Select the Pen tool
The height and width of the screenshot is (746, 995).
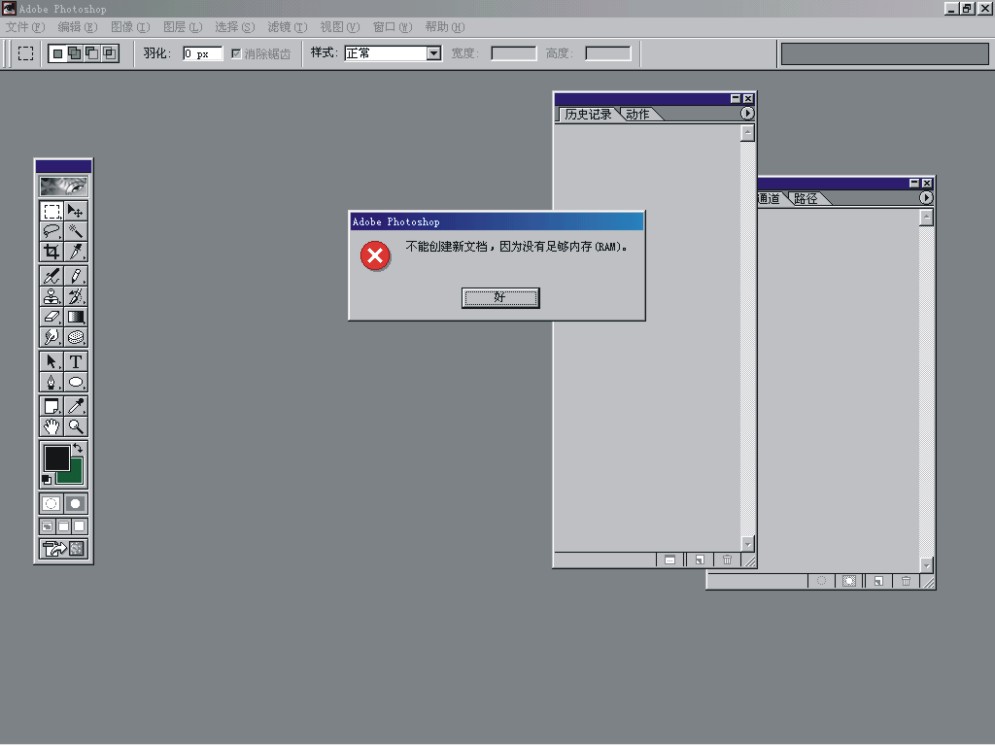pos(51,382)
